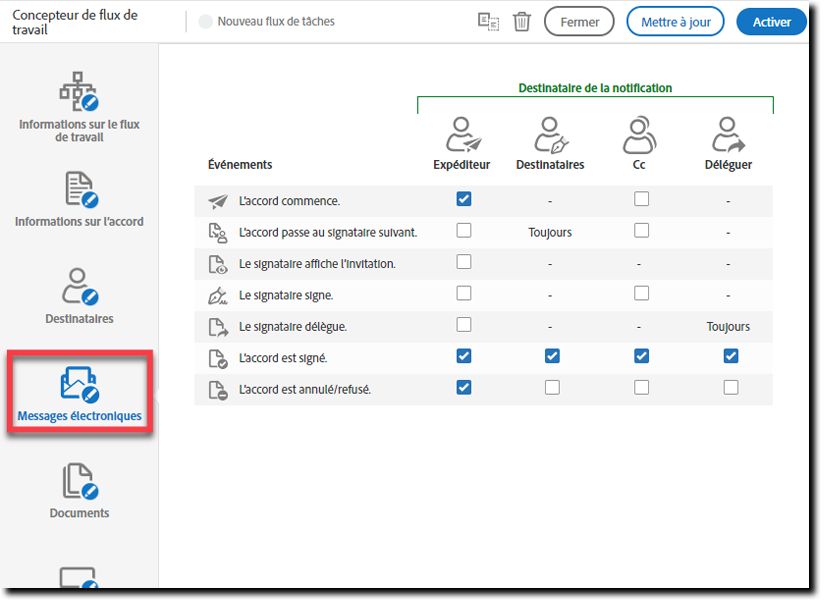This screenshot has height=600, width=830.
Task: Check Expéditeur for passe au signataire suivant
Action: pos(464,230)
